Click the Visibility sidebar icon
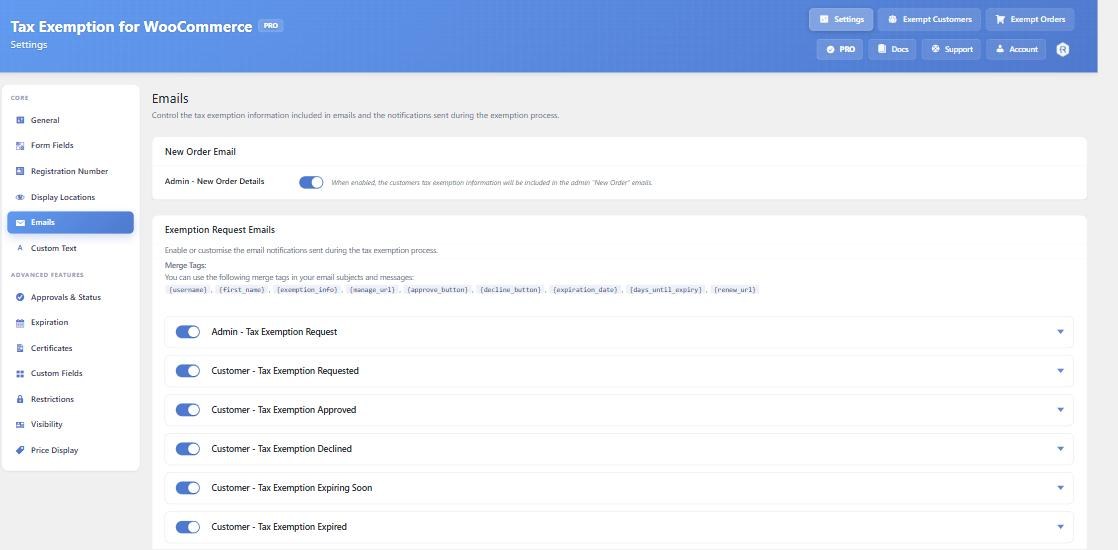Screen dimensions: 1118x550 pos(20,424)
